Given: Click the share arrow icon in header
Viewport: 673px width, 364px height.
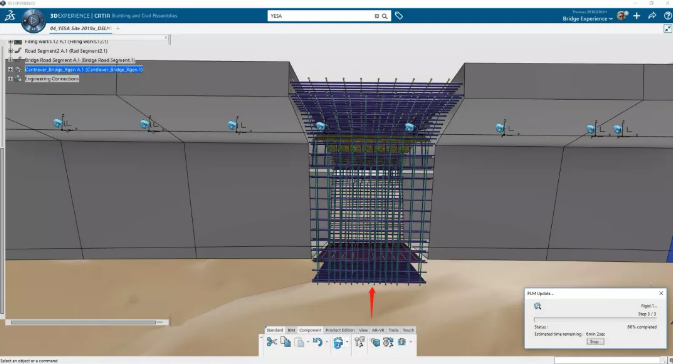Looking at the screenshot, I should [x=652, y=16].
